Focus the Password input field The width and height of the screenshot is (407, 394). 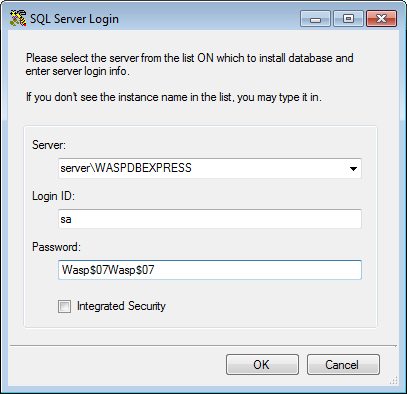click(210, 270)
